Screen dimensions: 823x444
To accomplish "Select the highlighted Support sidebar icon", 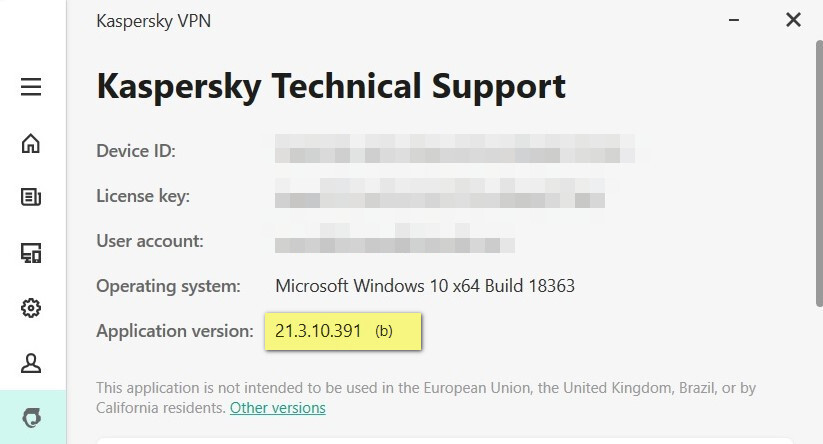I will click(31, 417).
